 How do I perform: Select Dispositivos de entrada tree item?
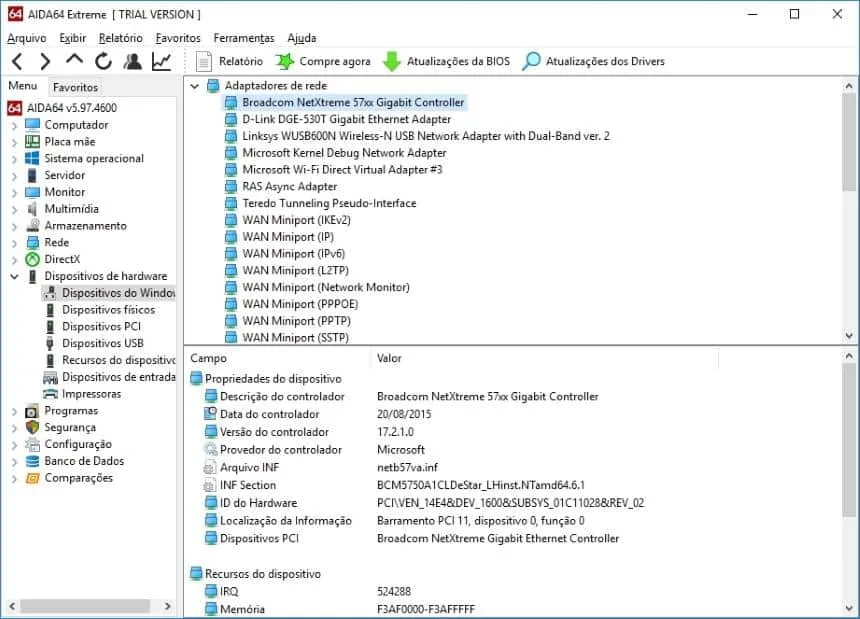coord(110,377)
